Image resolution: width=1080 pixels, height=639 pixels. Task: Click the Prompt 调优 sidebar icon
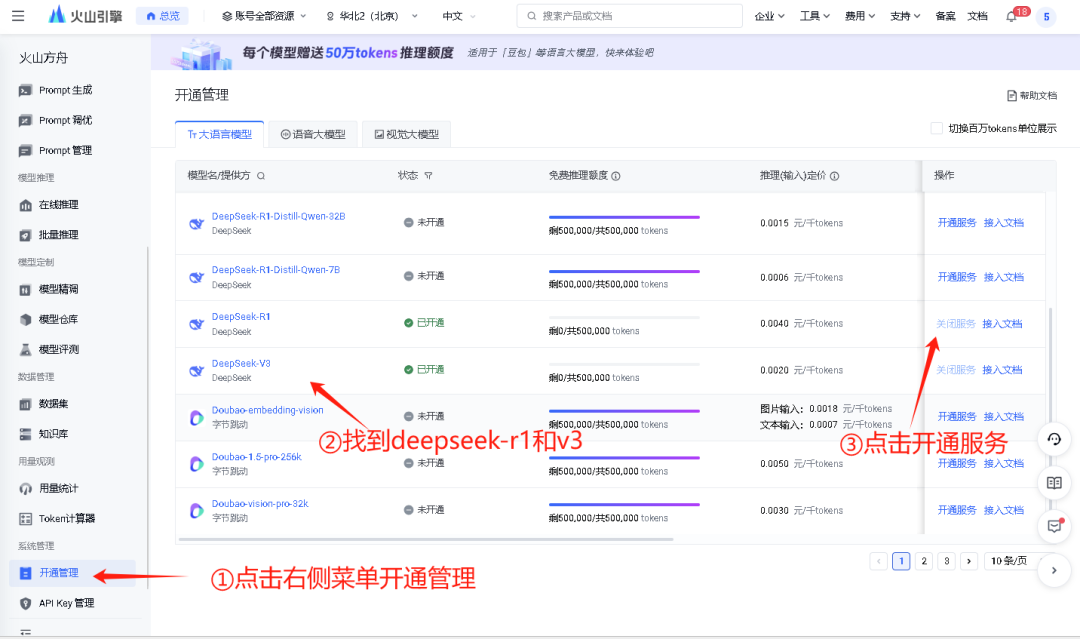[x=25, y=121]
